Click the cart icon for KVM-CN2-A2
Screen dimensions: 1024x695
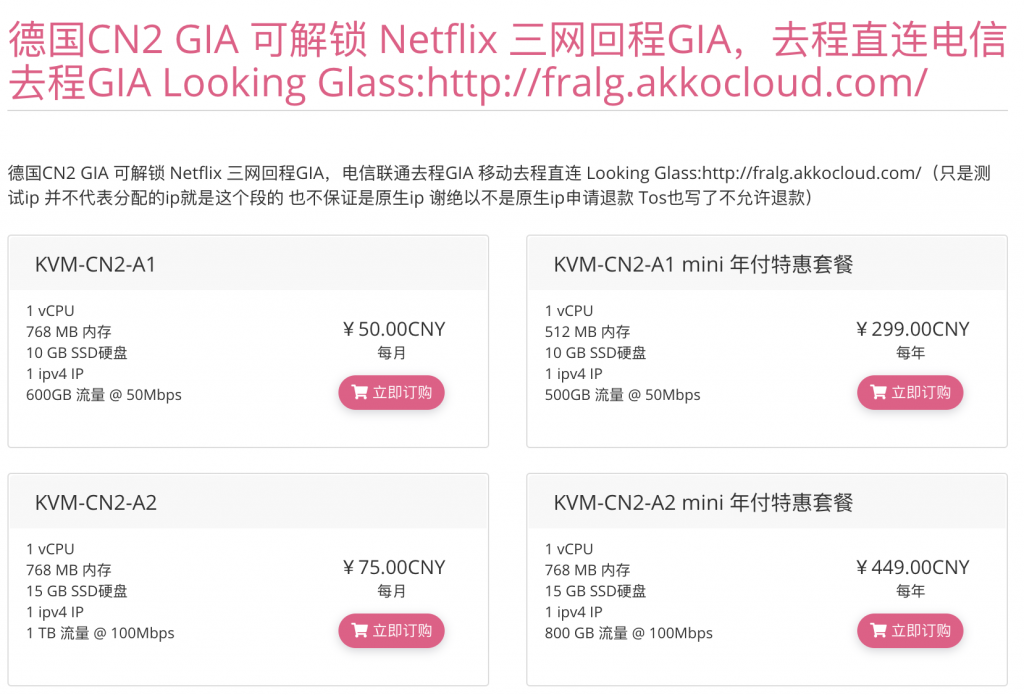coord(359,630)
